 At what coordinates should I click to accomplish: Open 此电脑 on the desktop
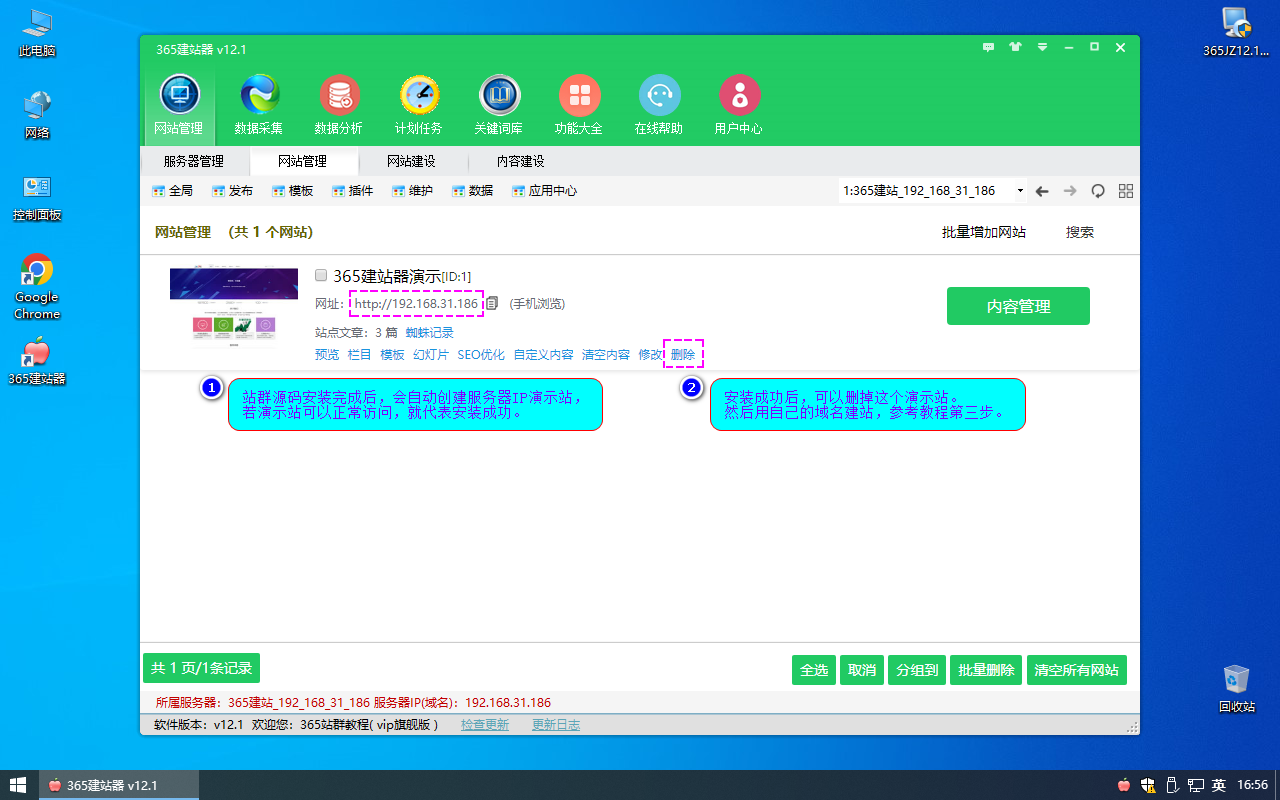pos(37,31)
